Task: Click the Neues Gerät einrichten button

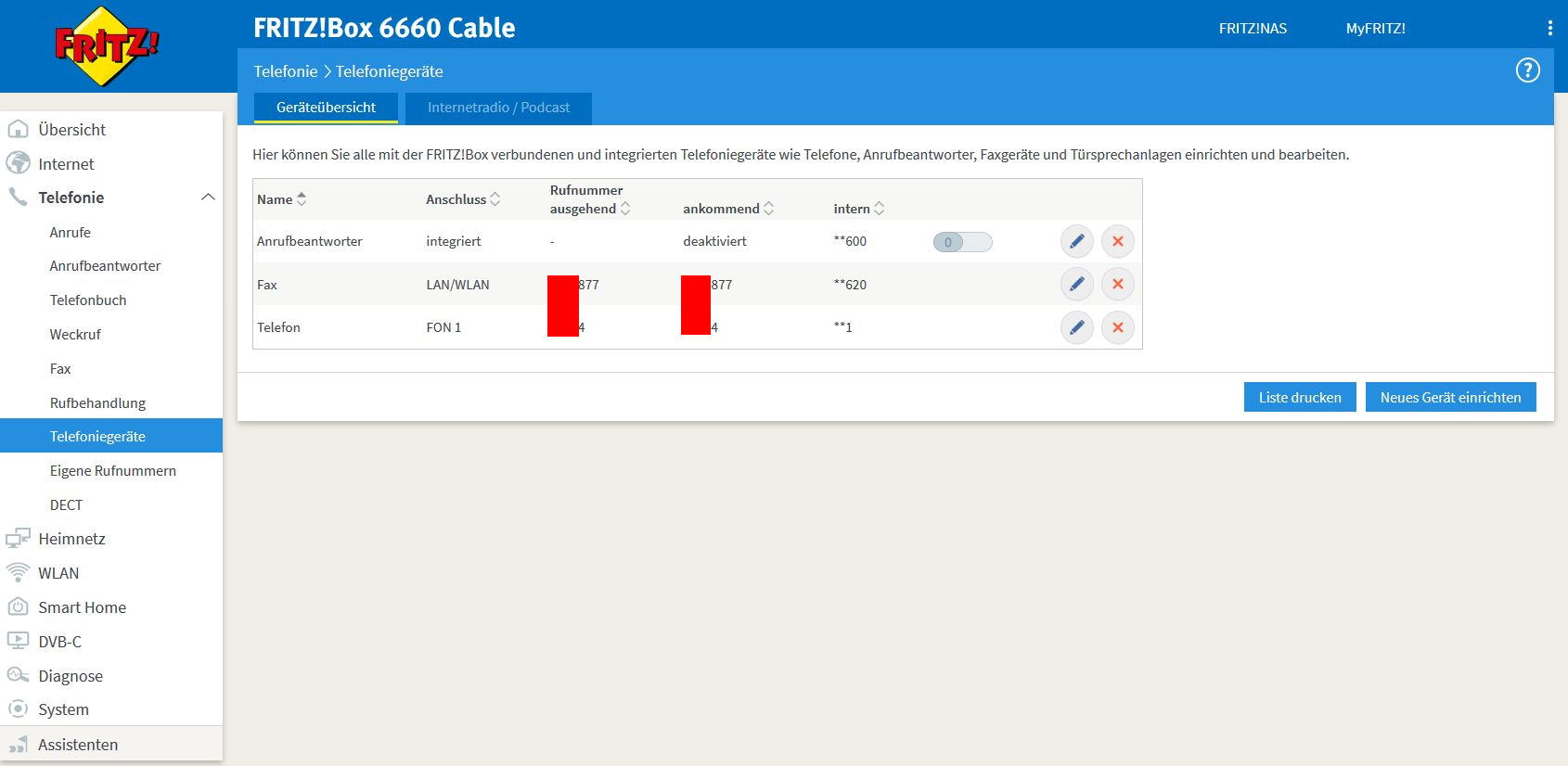Action: (1450, 397)
